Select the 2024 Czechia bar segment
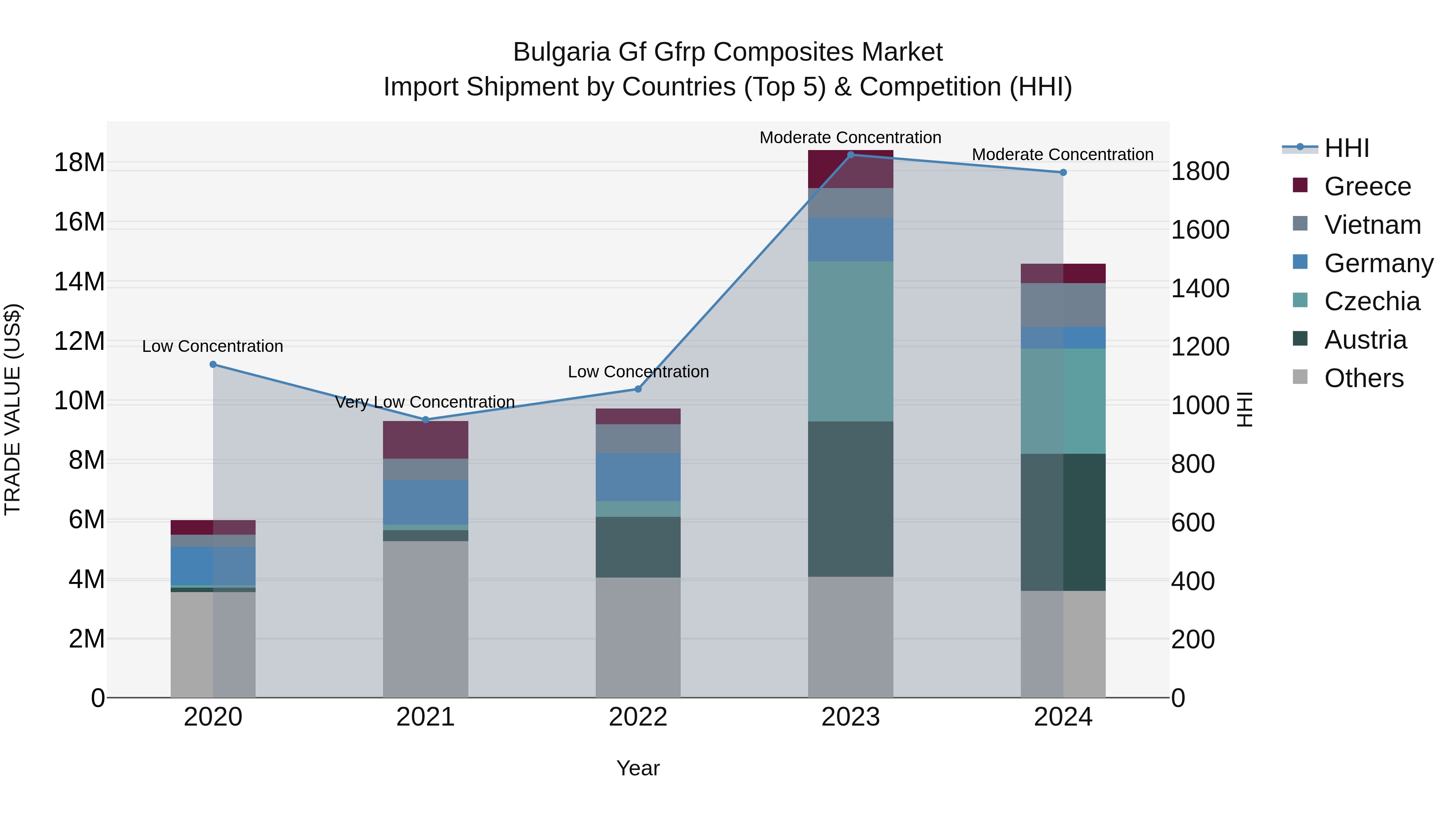Image resolution: width=1456 pixels, height=819 pixels. tap(1063, 401)
